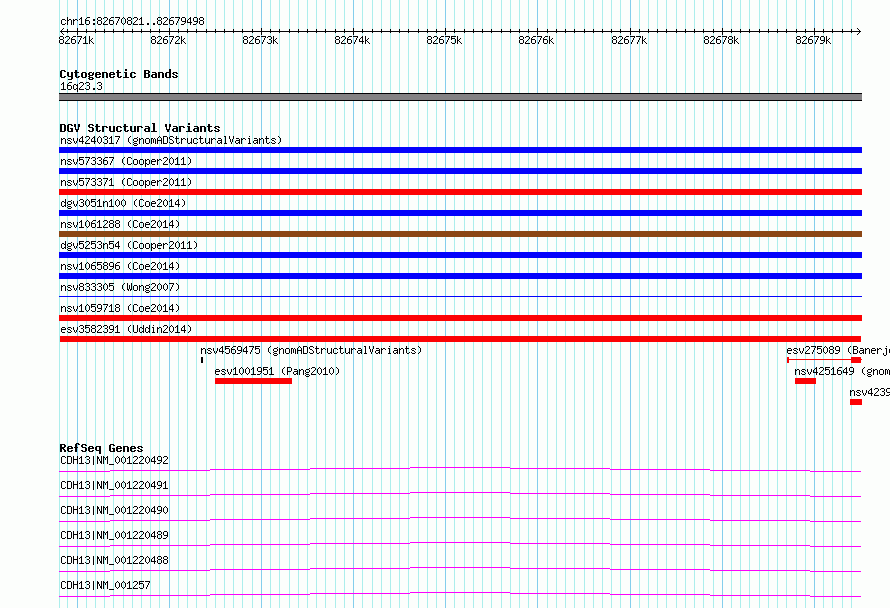Click the esv275089 variant label
The image size is (890, 608).
tap(838, 350)
